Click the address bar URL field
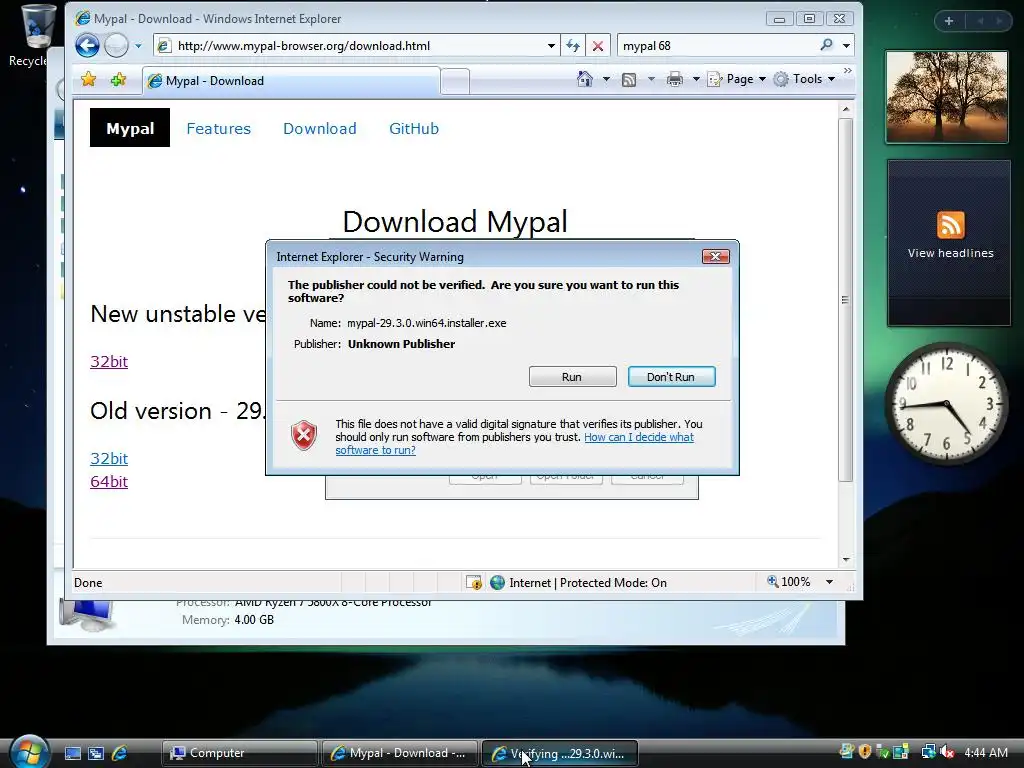Screen dimensions: 1024x768 click(x=353, y=46)
